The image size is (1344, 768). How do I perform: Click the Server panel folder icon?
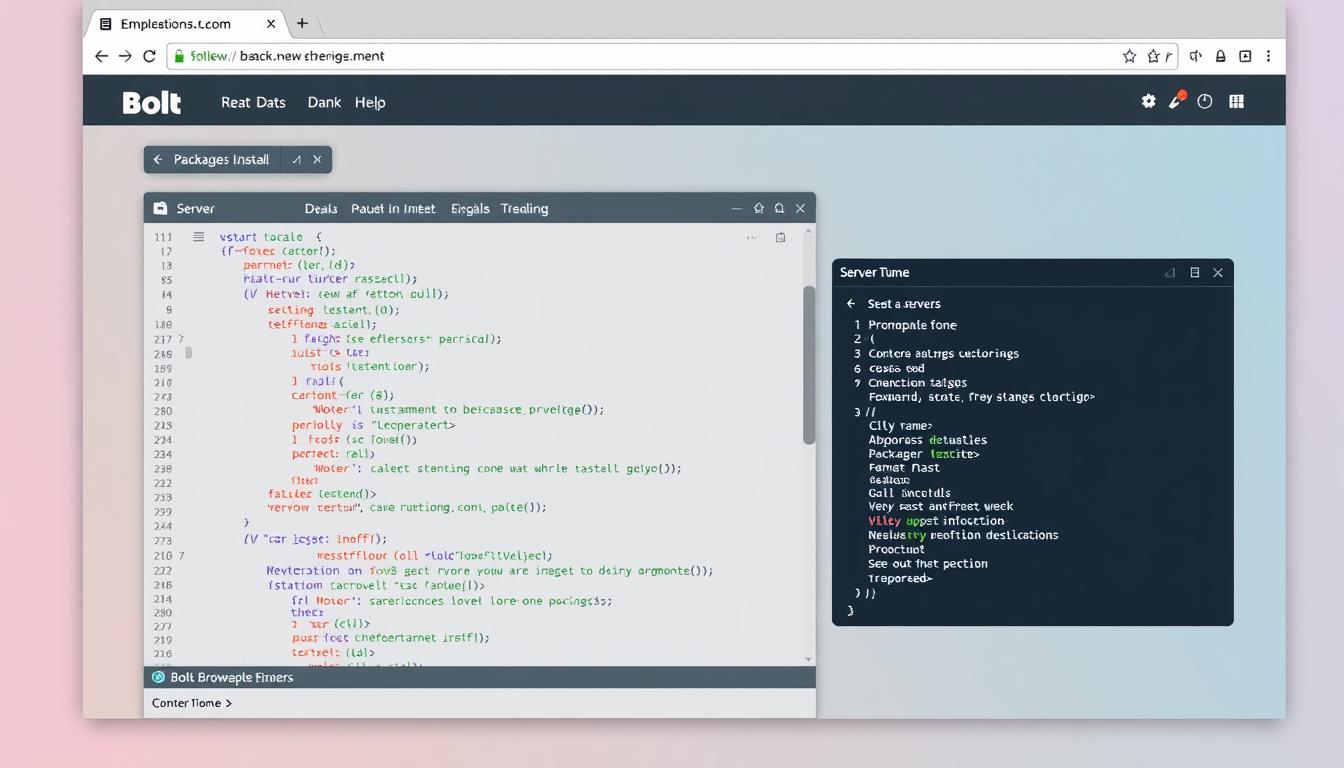coord(160,208)
